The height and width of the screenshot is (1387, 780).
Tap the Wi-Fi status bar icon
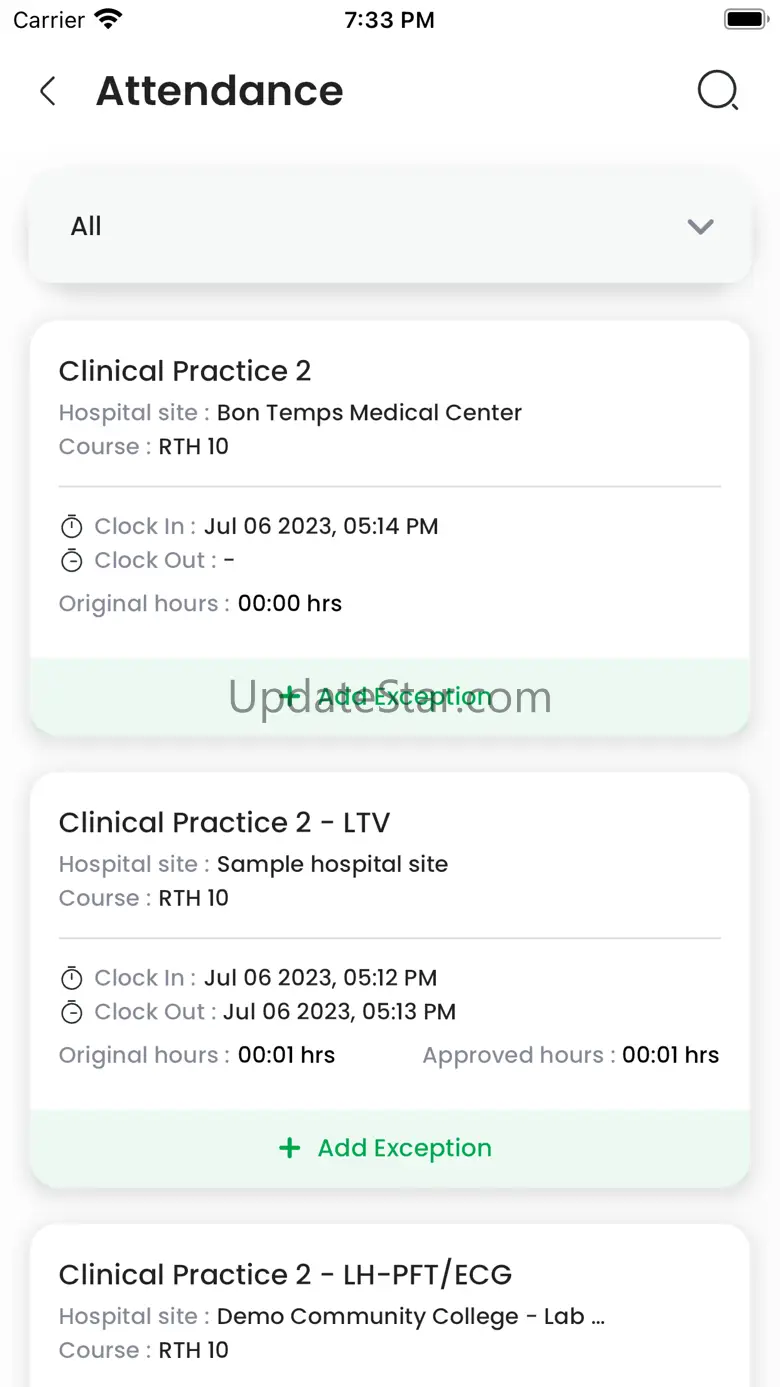click(x=107, y=20)
